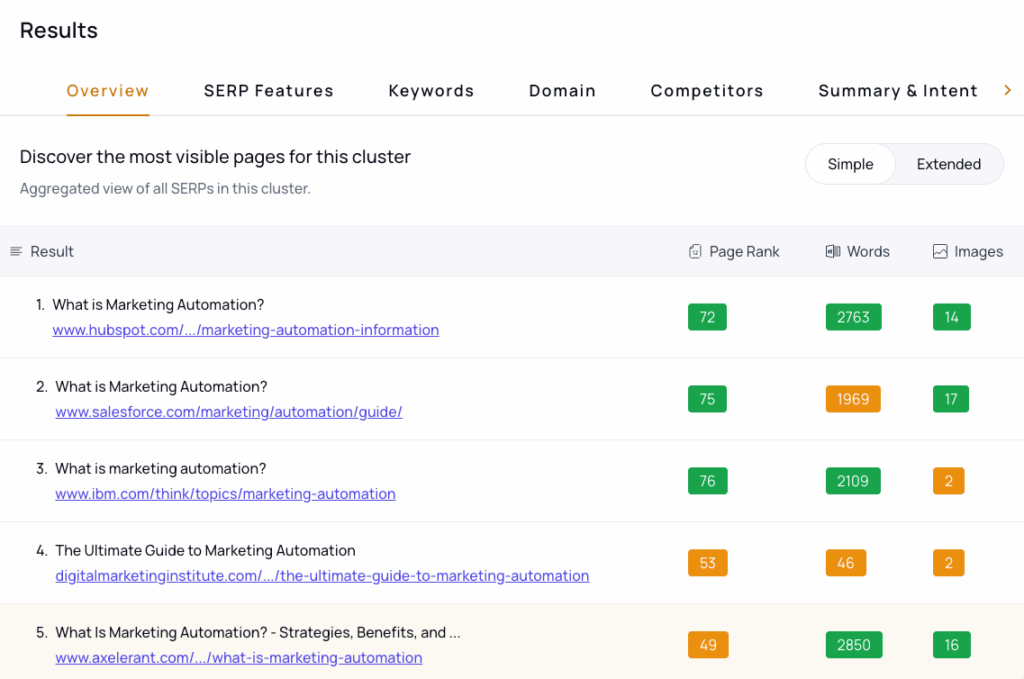The image size is (1024, 679).
Task: Open the Summary & Intent tab
Action: tap(897, 91)
